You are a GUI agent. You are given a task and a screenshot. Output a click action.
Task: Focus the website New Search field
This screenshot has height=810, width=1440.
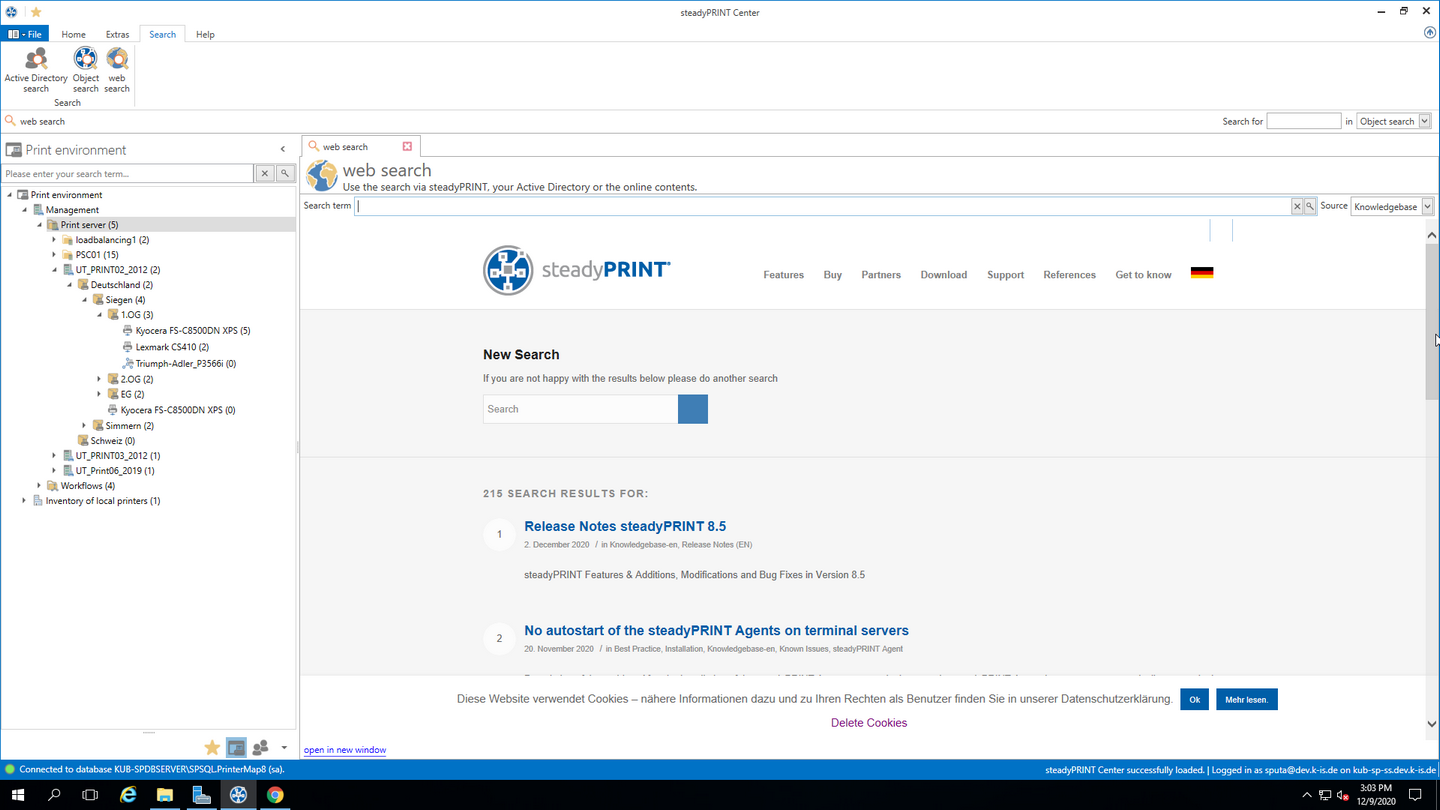580,409
